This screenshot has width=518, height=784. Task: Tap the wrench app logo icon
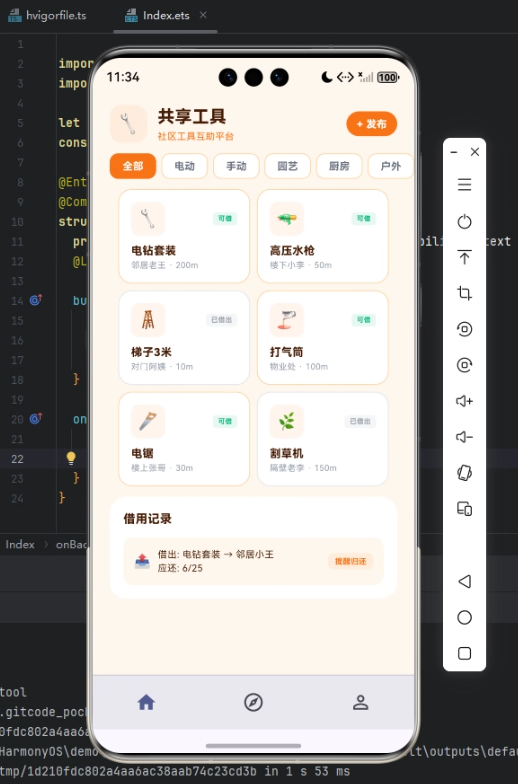(128, 124)
